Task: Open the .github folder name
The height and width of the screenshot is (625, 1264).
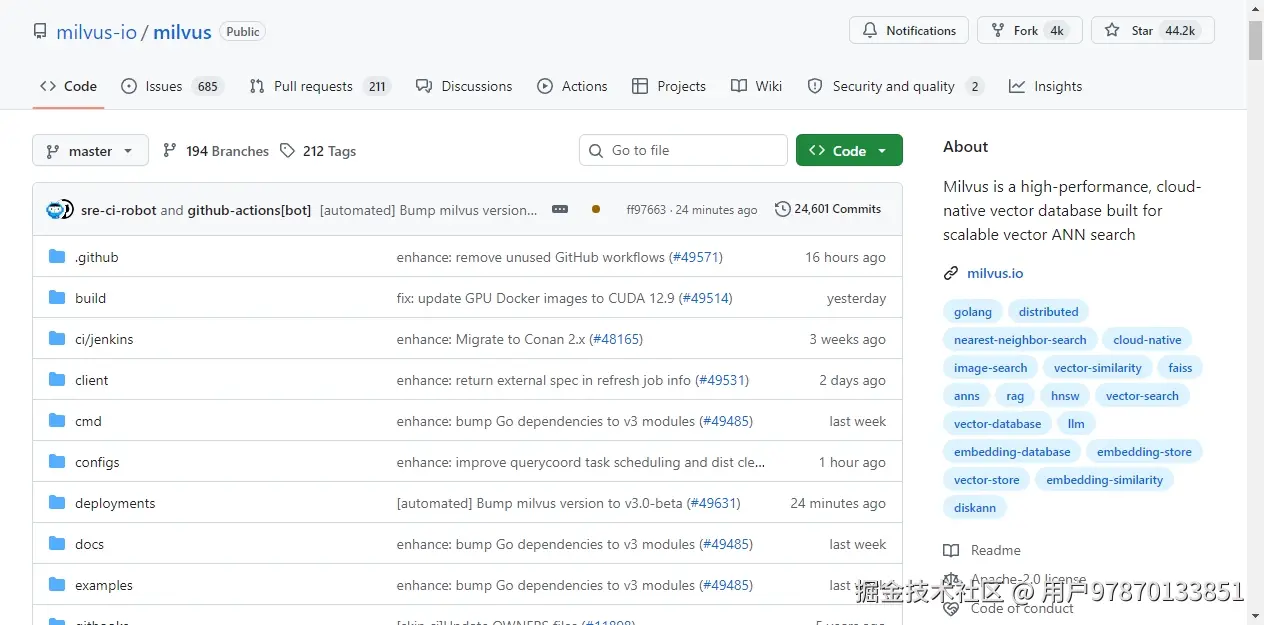Action: coord(97,257)
